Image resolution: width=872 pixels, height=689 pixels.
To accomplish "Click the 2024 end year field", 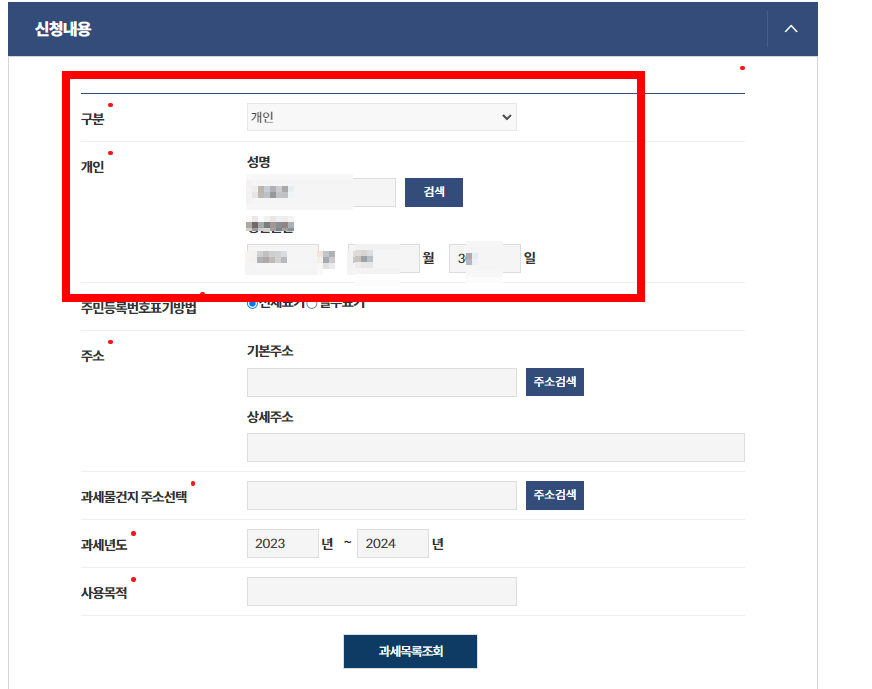I will [392, 543].
